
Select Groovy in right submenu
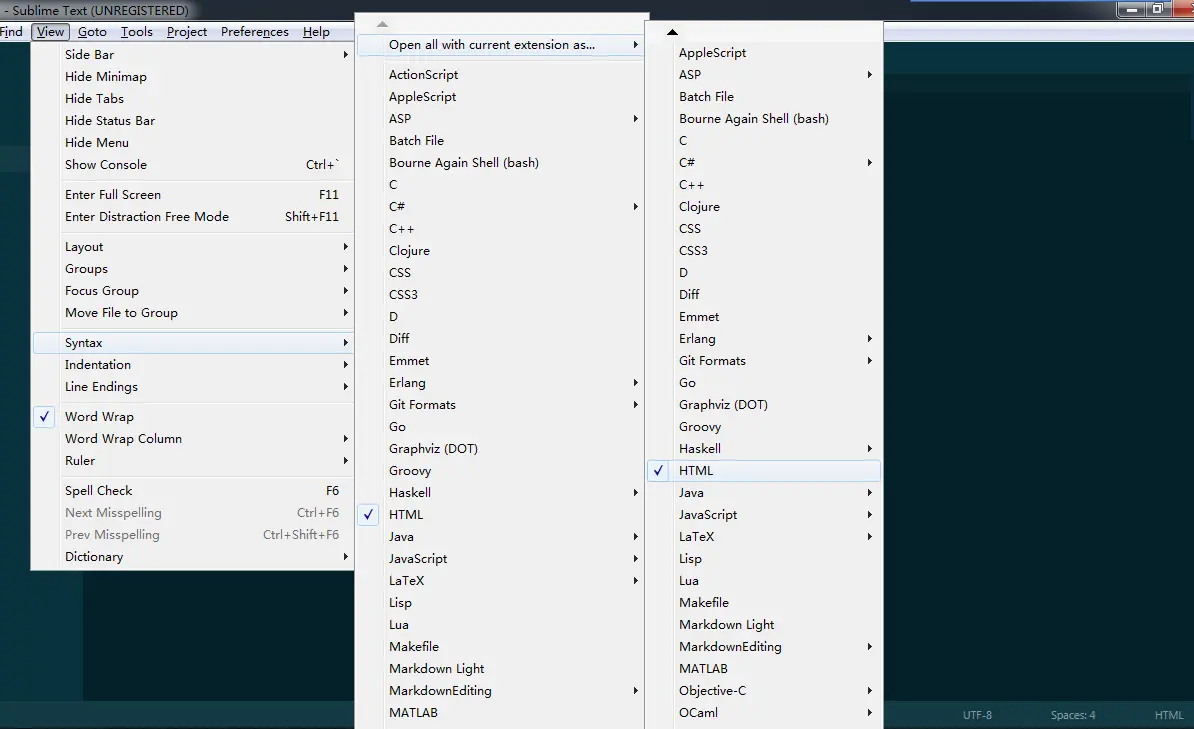pos(764,427)
